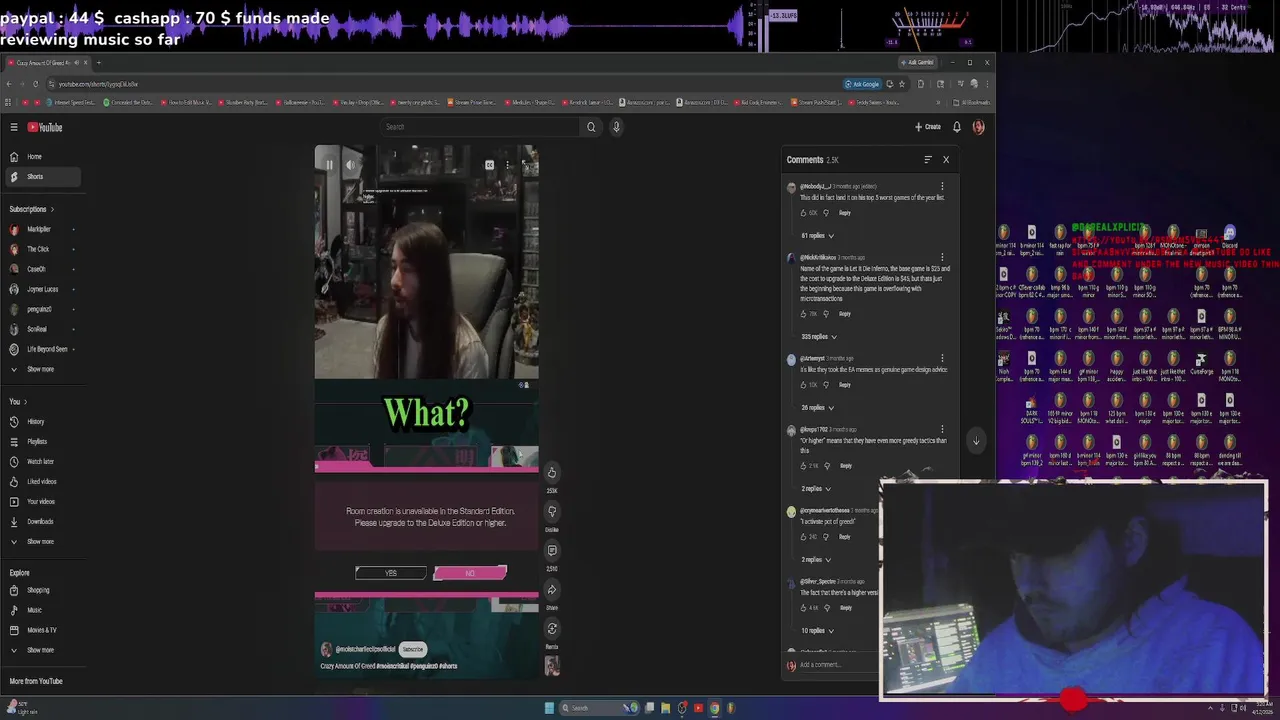Open comment sort options icon
1280x720 pixels.
(928, 160)
